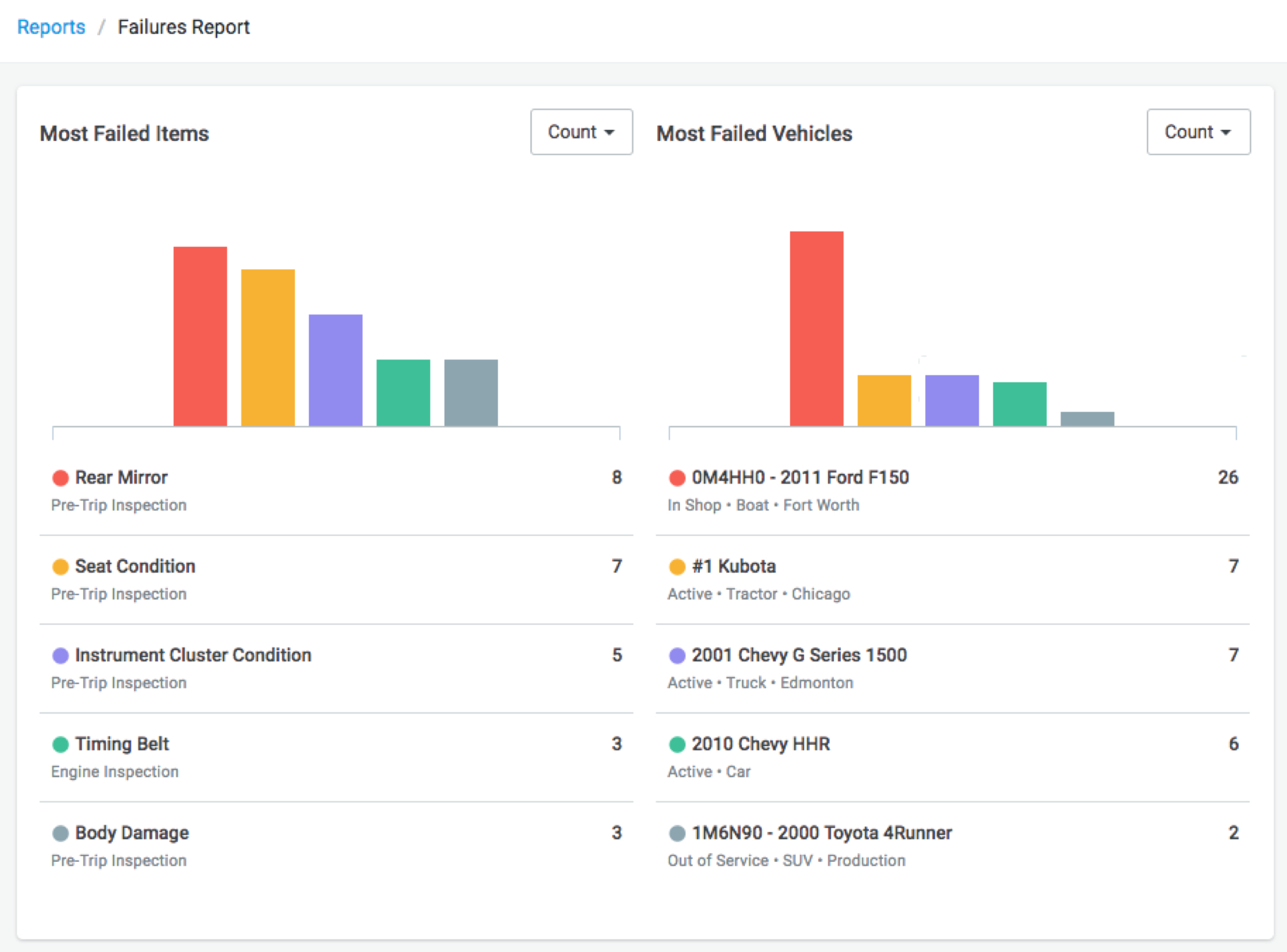1287x952 pixels.
Task: Open Most Failed Items Count dropdown
Action: point(581,132)
